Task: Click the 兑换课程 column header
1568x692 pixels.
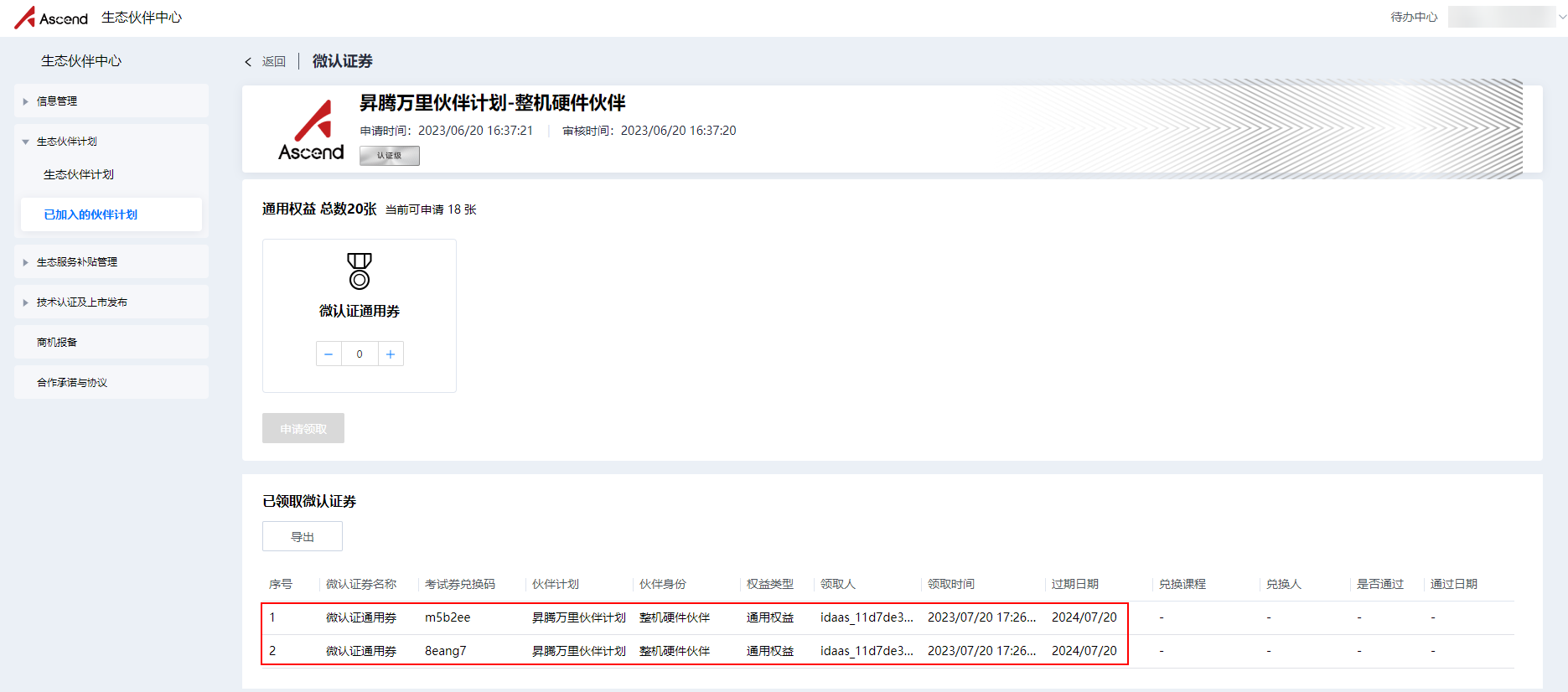Action: (1182, 584)
